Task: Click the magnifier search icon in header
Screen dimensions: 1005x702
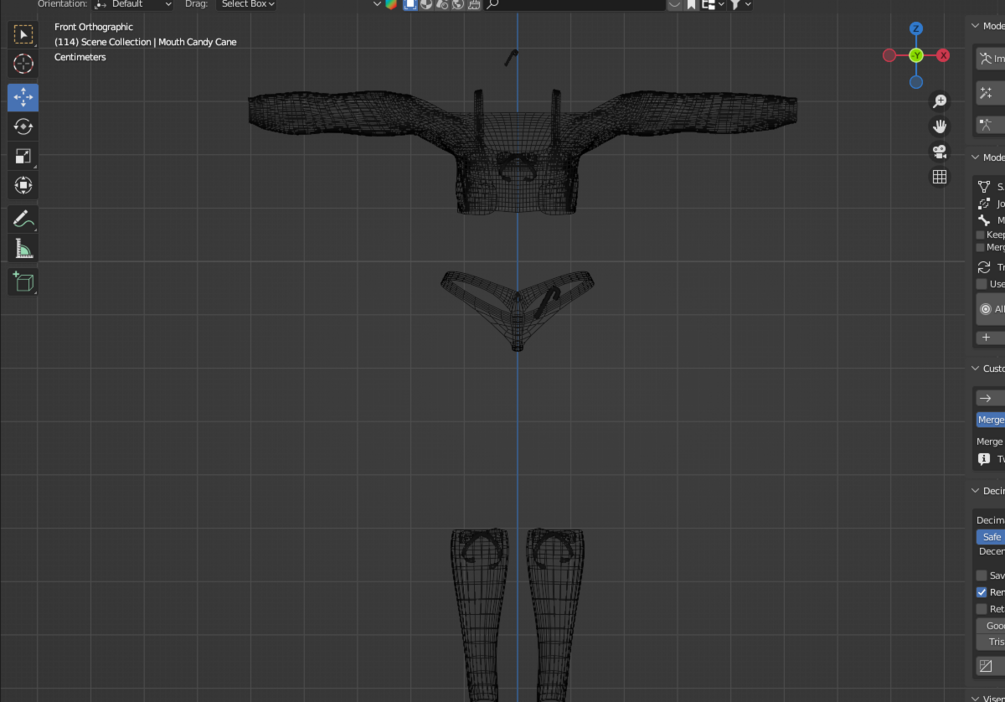Action: point(493,4)
